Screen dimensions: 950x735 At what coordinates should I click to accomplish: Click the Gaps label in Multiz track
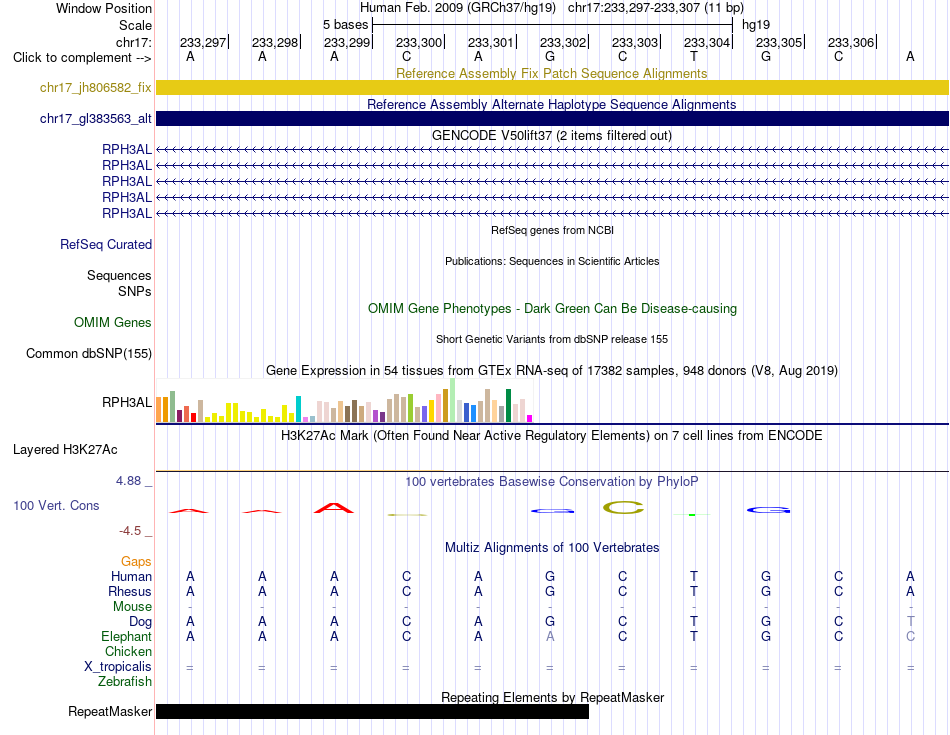tap(136, 562)
